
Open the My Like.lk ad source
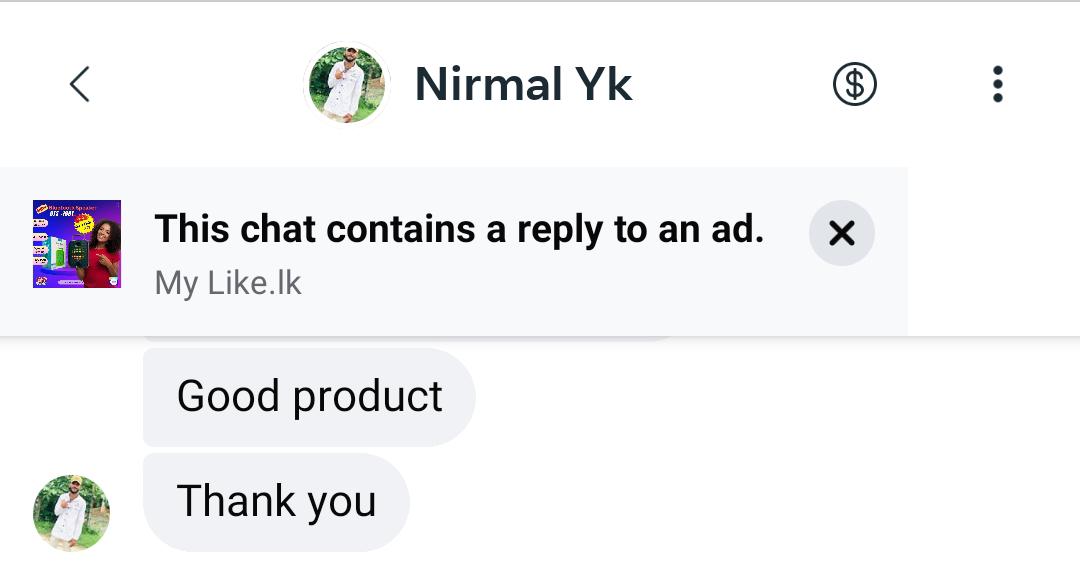coord(228,283)
